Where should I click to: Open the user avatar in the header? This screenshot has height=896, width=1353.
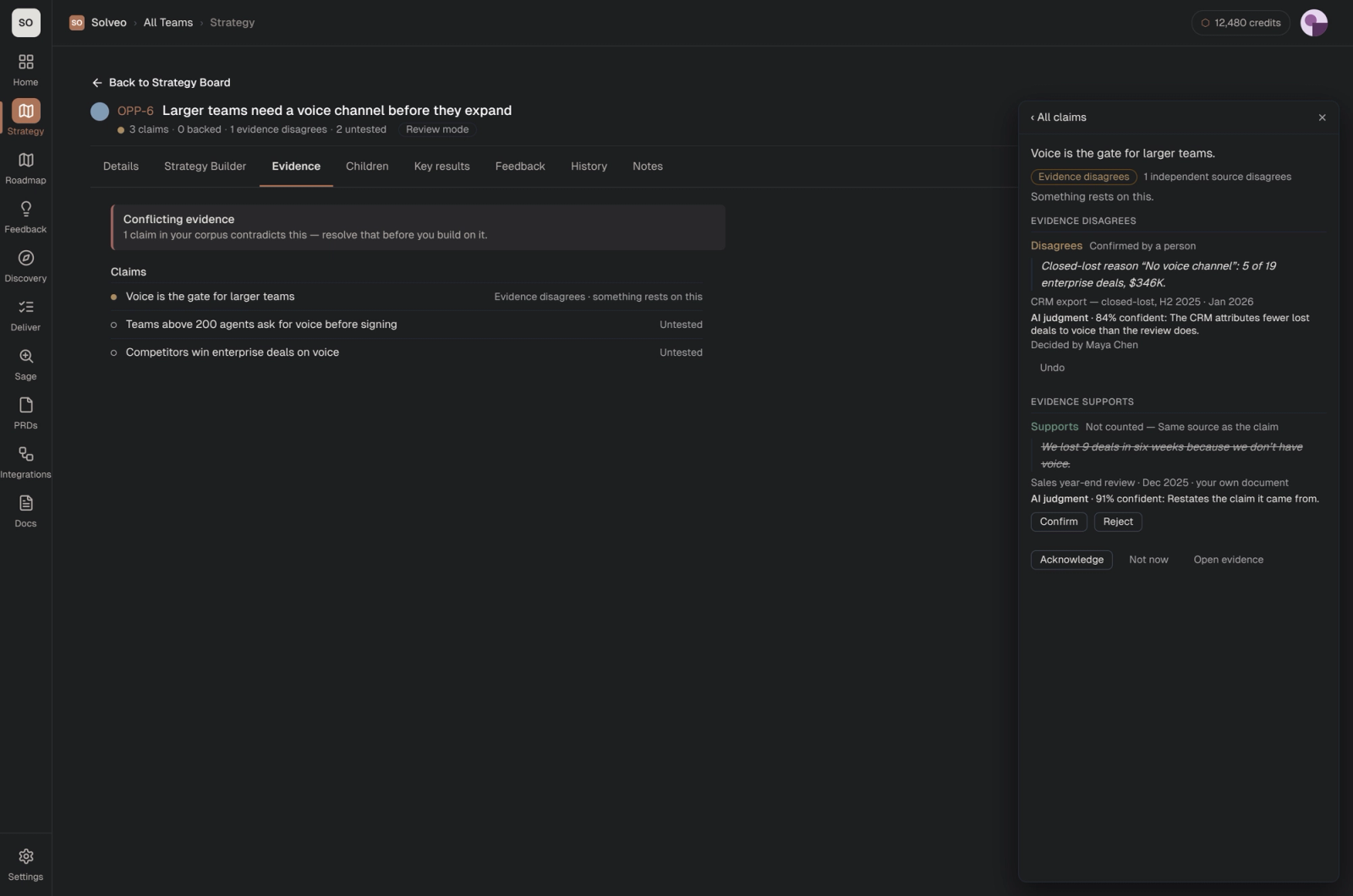pos(1313,23)
